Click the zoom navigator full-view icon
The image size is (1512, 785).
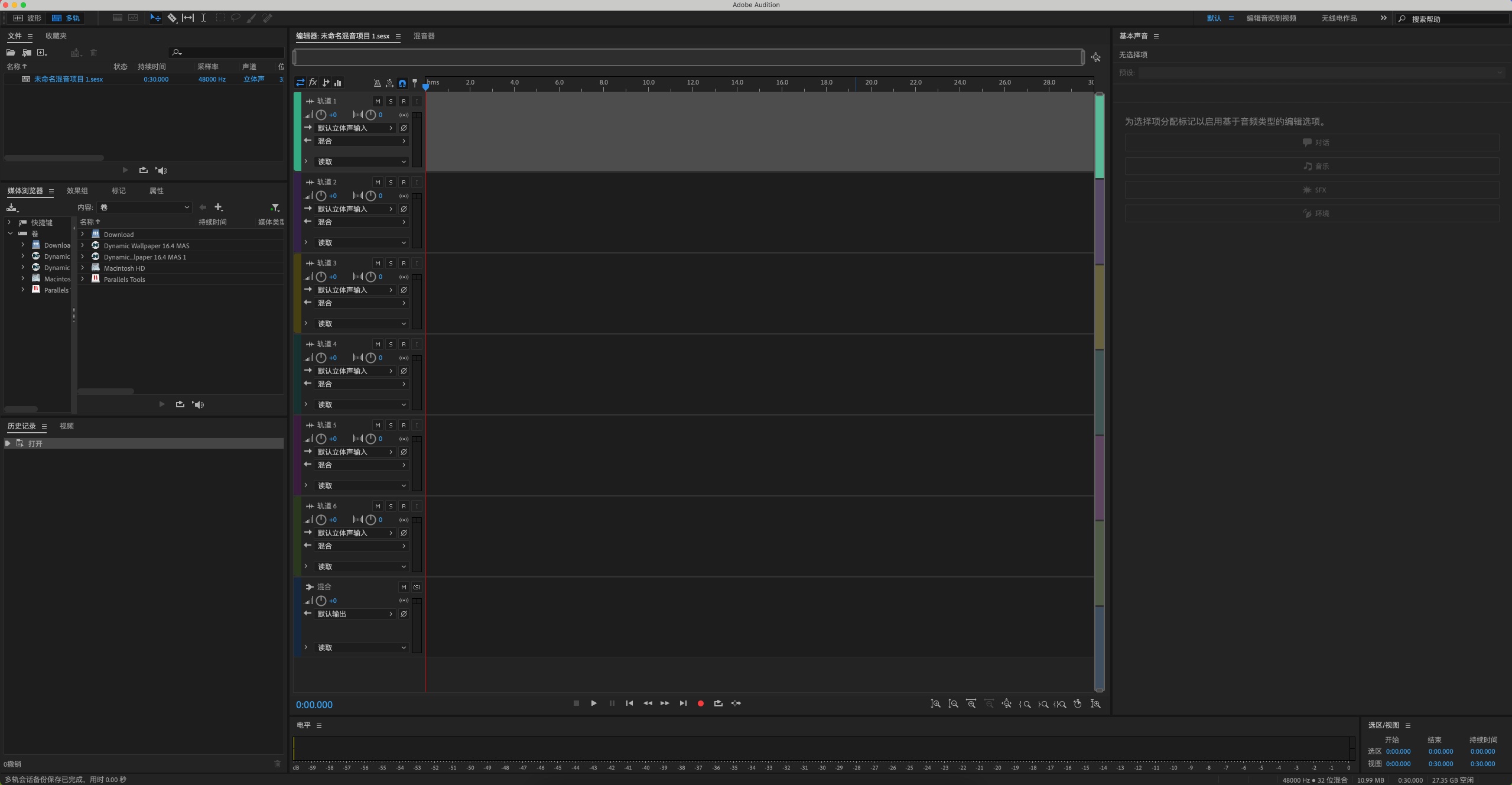click(x=1096, y=57)
